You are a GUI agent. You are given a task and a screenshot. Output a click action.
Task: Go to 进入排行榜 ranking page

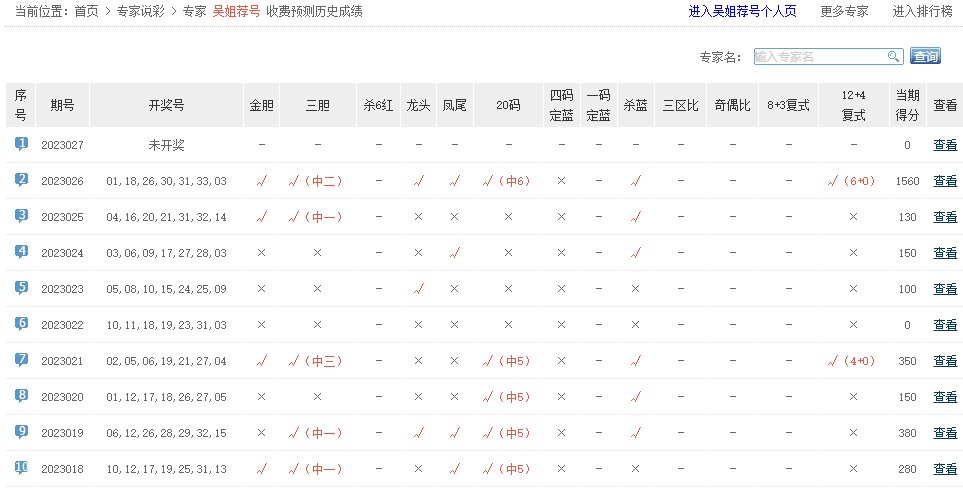(922, 12)
